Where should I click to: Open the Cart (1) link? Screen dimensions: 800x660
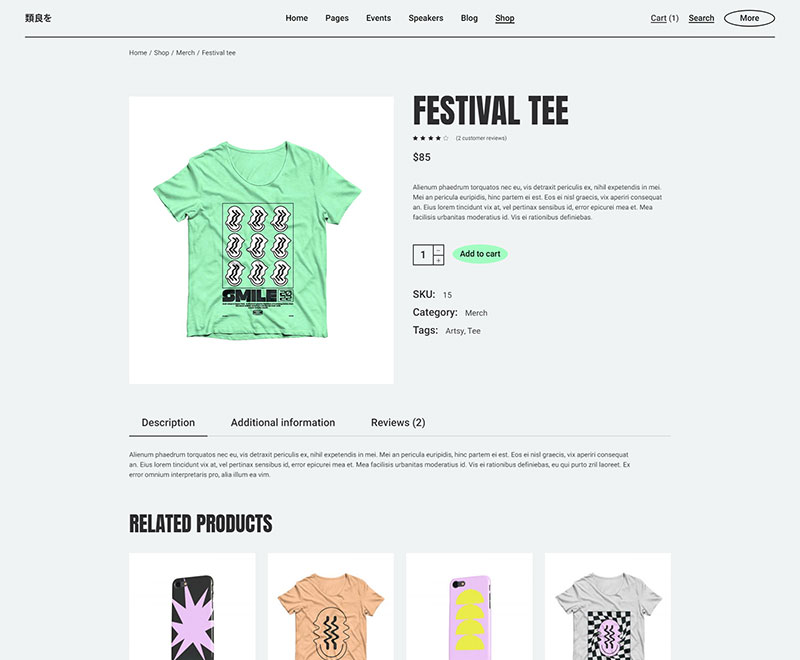[x=664, y=18]
